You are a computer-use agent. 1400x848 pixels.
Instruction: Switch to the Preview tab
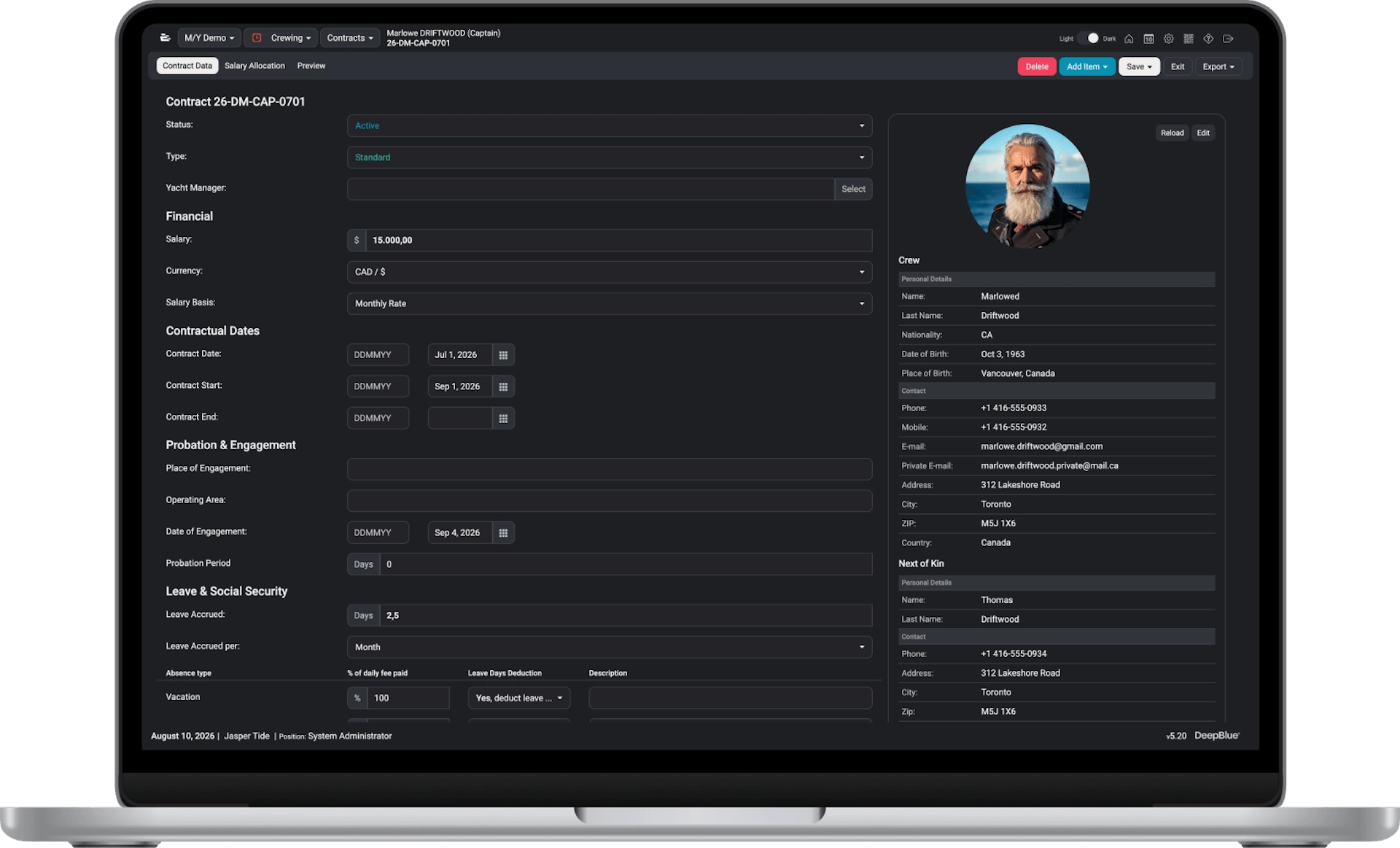click(x=311, y=66)
